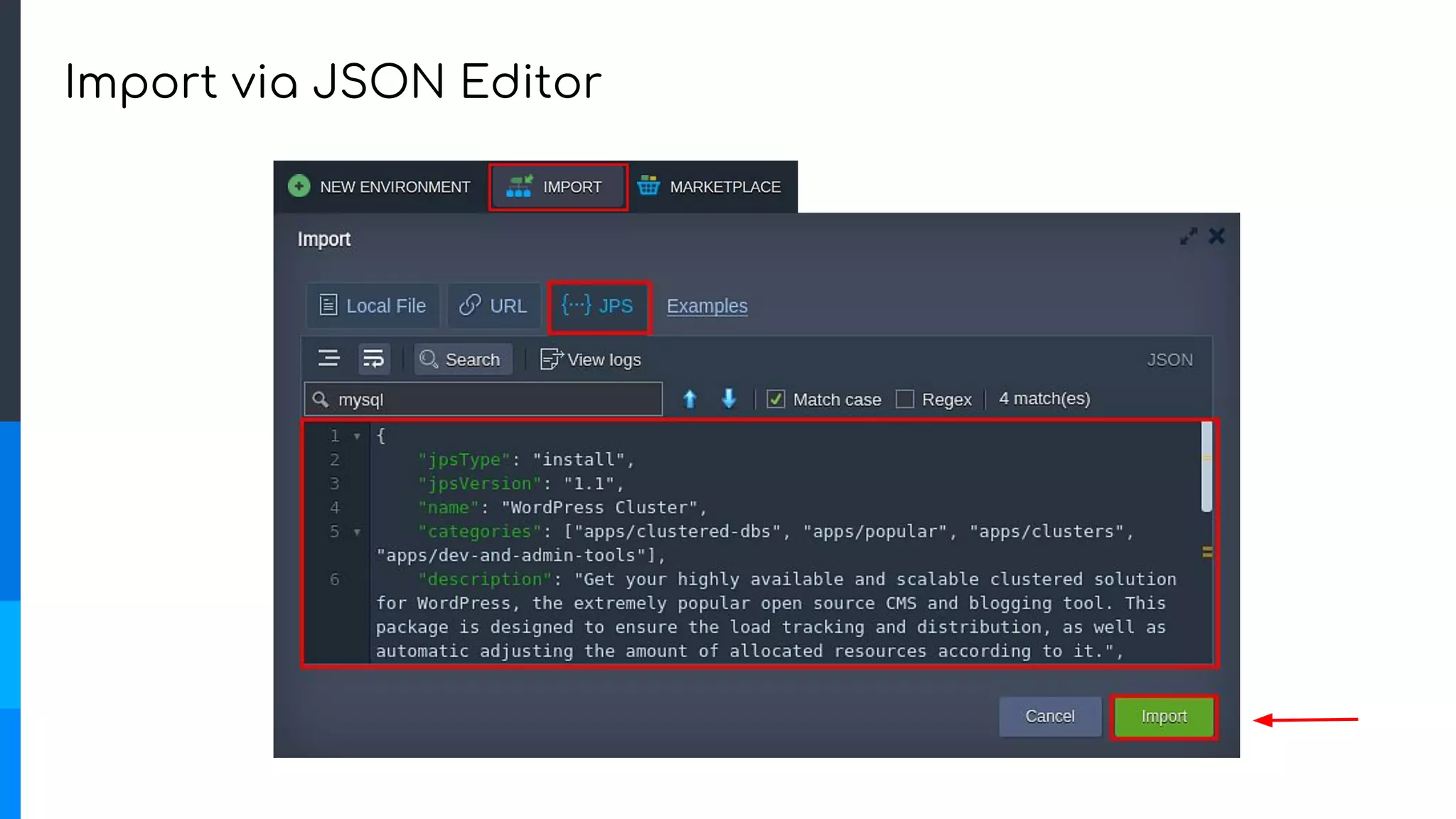
Task: Open the Marketplace
Action: (x=710, y=187)
